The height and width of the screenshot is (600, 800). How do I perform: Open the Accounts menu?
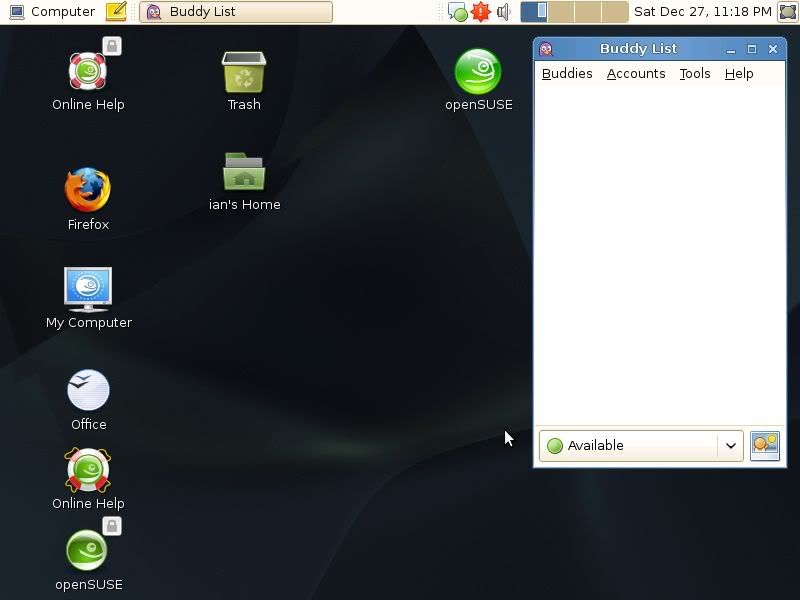pos(636,73)
